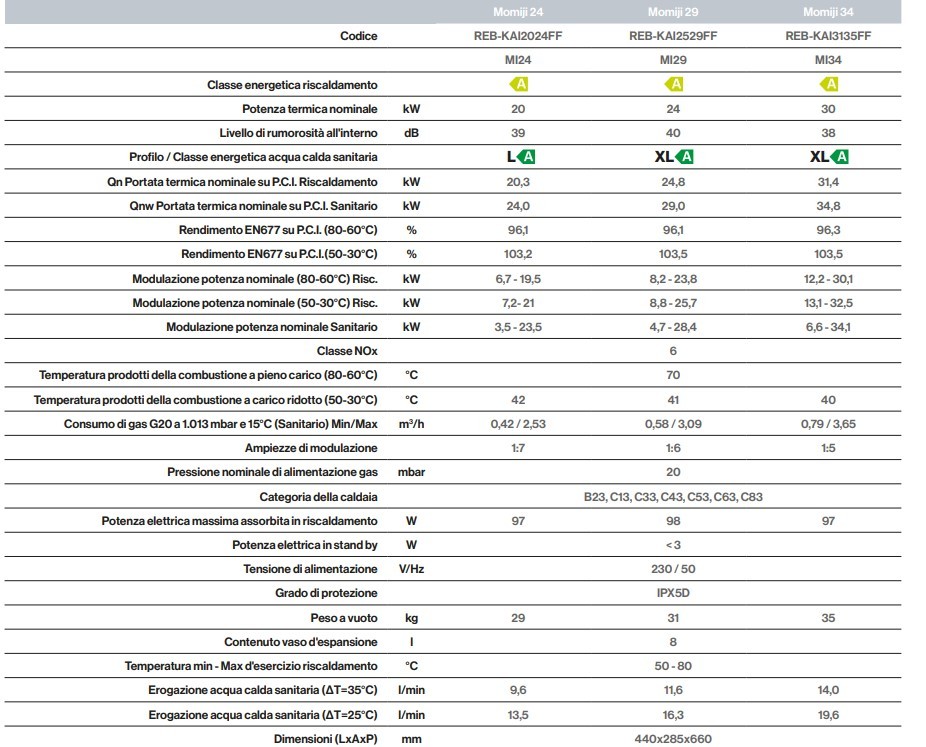Click the heating energy class A badge for Momiji 24

(x=518, y=84)
